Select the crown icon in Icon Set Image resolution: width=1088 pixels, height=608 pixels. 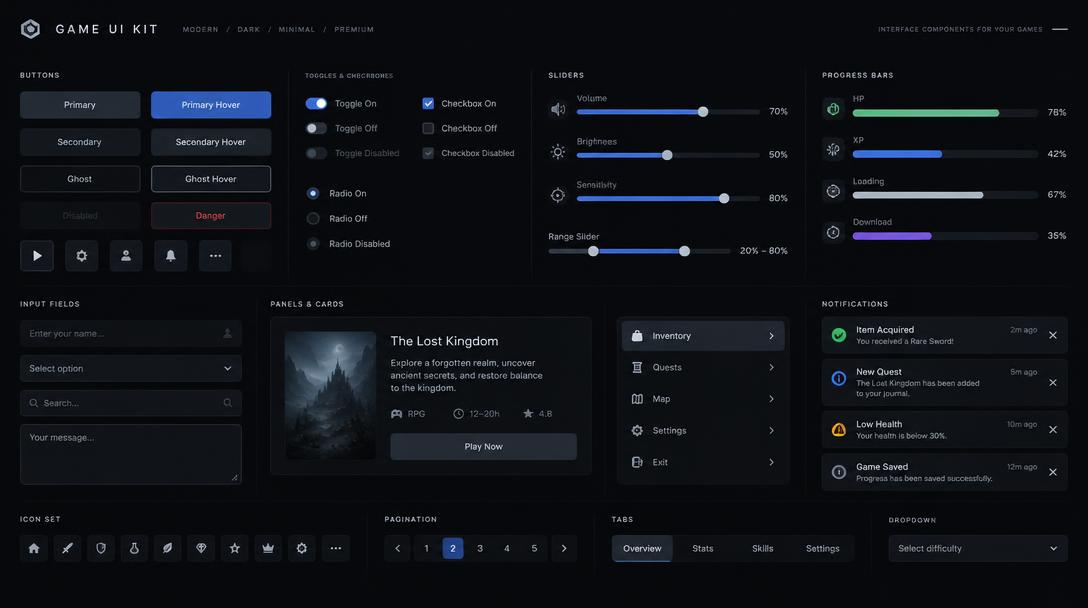268,548
